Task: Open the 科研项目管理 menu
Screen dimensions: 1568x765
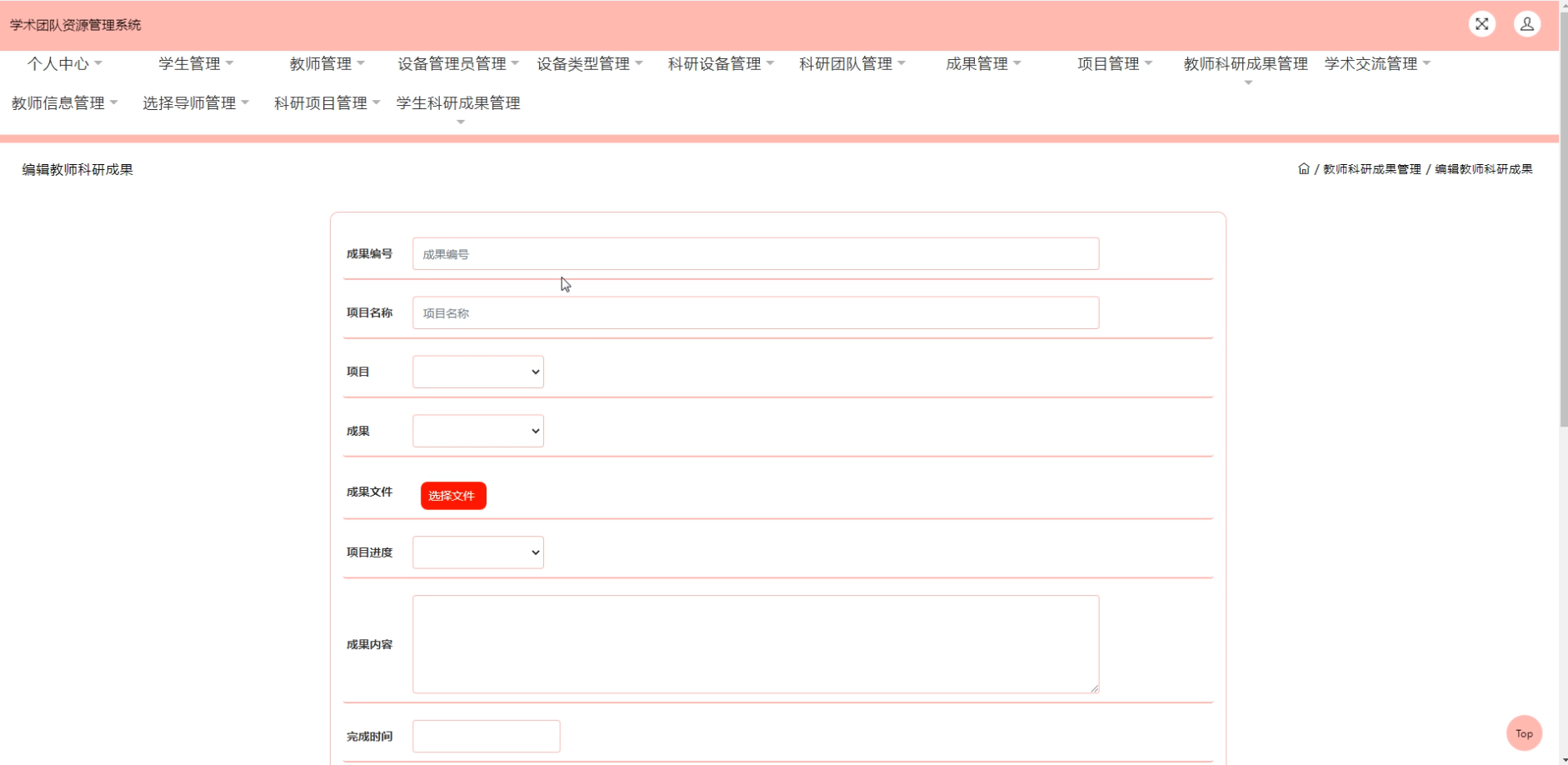Action: (327, 103)
